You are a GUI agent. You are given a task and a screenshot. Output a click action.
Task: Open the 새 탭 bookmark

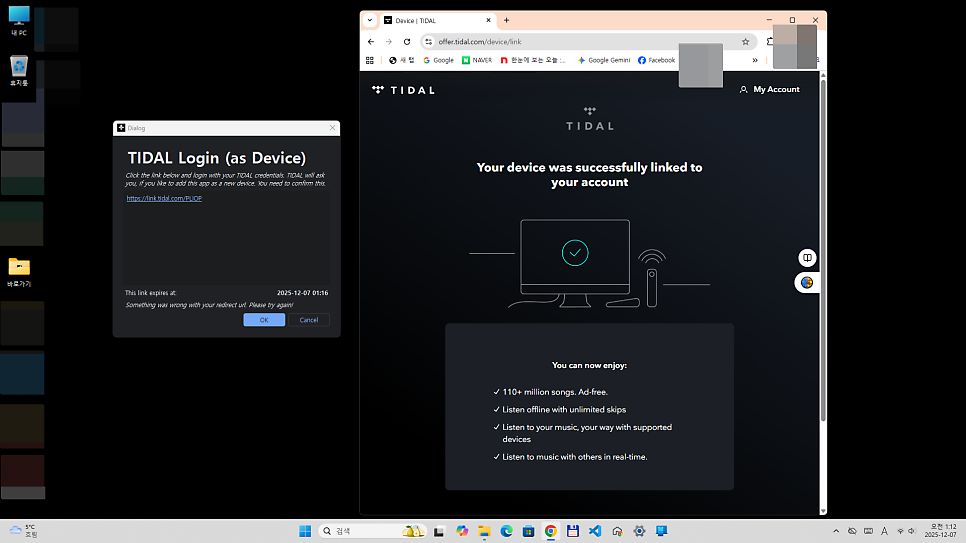(x=402, y=60)
